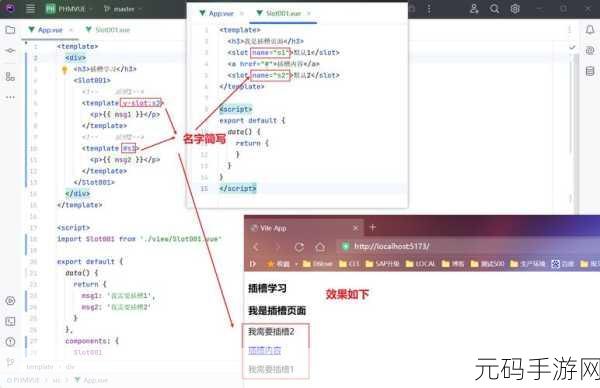
Task: Open the Notifications bell icon
Action: pos(590,29)
